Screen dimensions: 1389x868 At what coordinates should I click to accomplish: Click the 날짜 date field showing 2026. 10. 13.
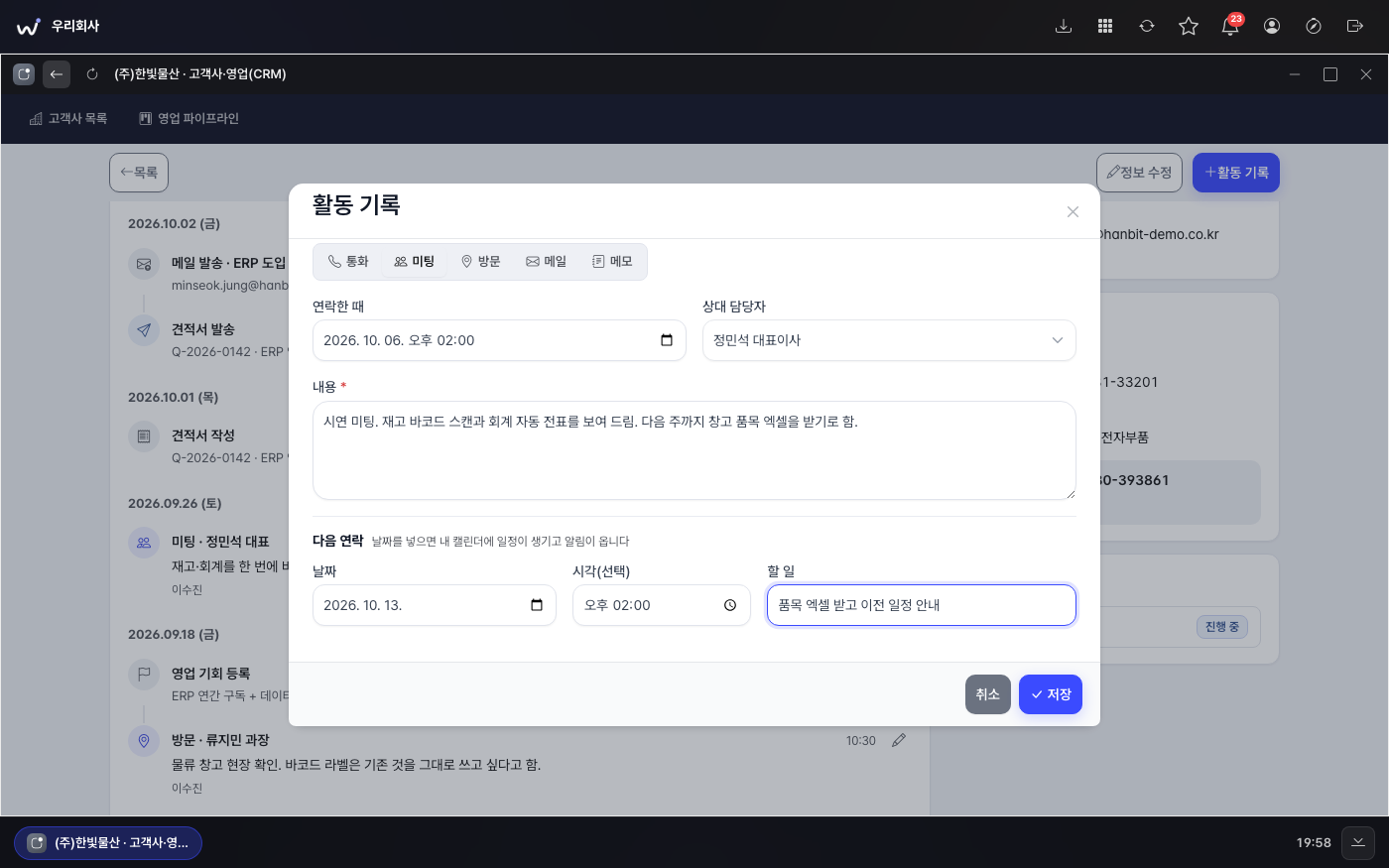click(x=435, y=605)
